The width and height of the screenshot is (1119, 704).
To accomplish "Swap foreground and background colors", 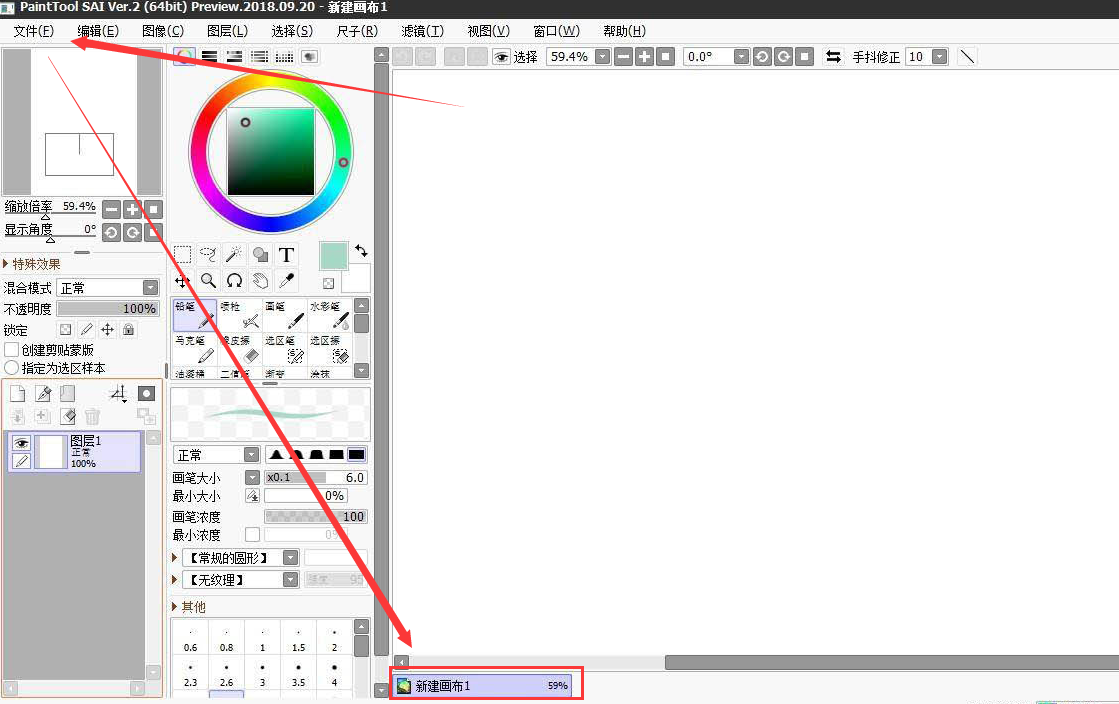I will tap(361, 251).
